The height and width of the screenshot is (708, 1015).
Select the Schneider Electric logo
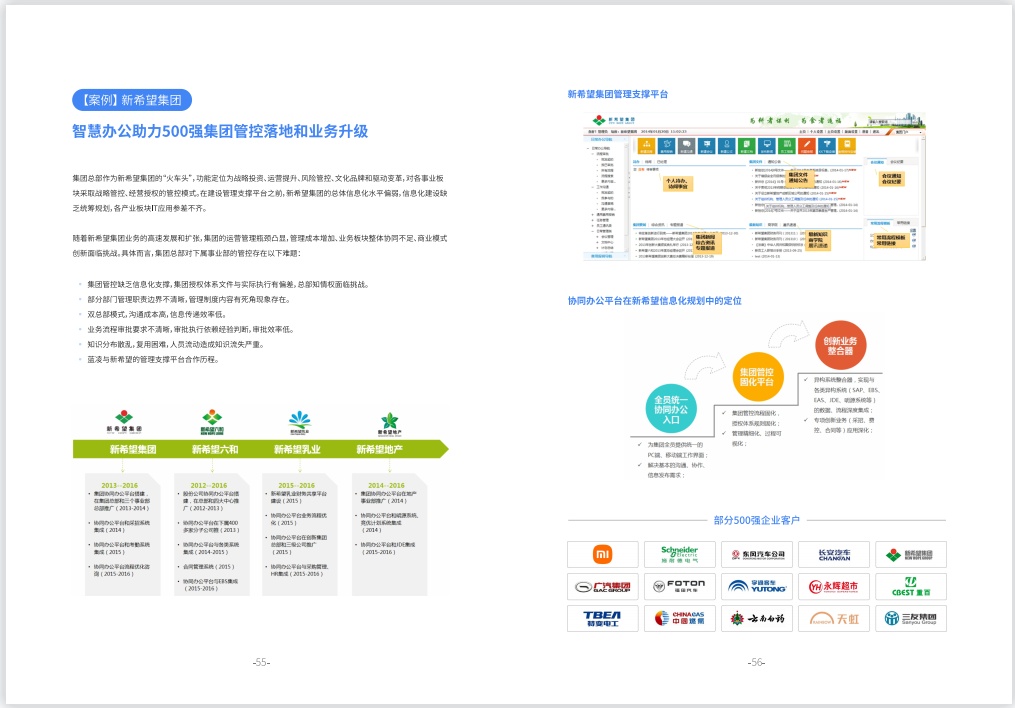click(x=680, y=554)
